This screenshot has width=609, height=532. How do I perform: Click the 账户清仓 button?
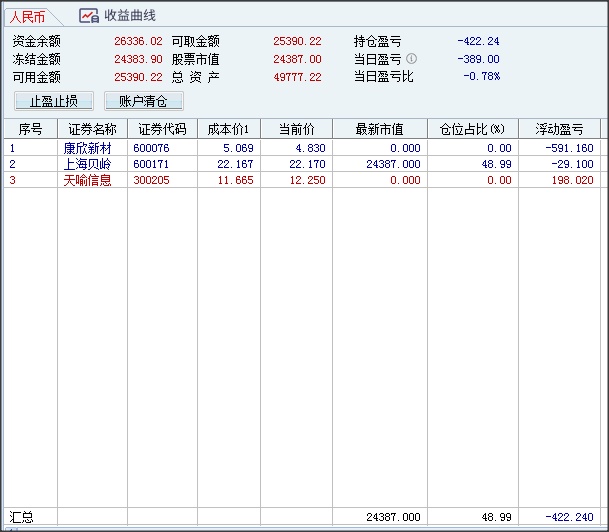pos(144,101)
